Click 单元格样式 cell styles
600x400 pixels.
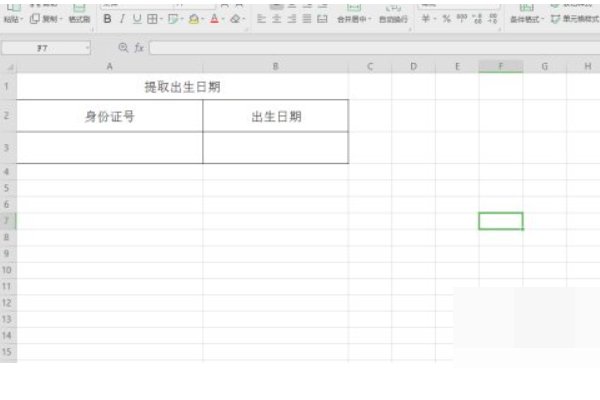coord(575,19)
